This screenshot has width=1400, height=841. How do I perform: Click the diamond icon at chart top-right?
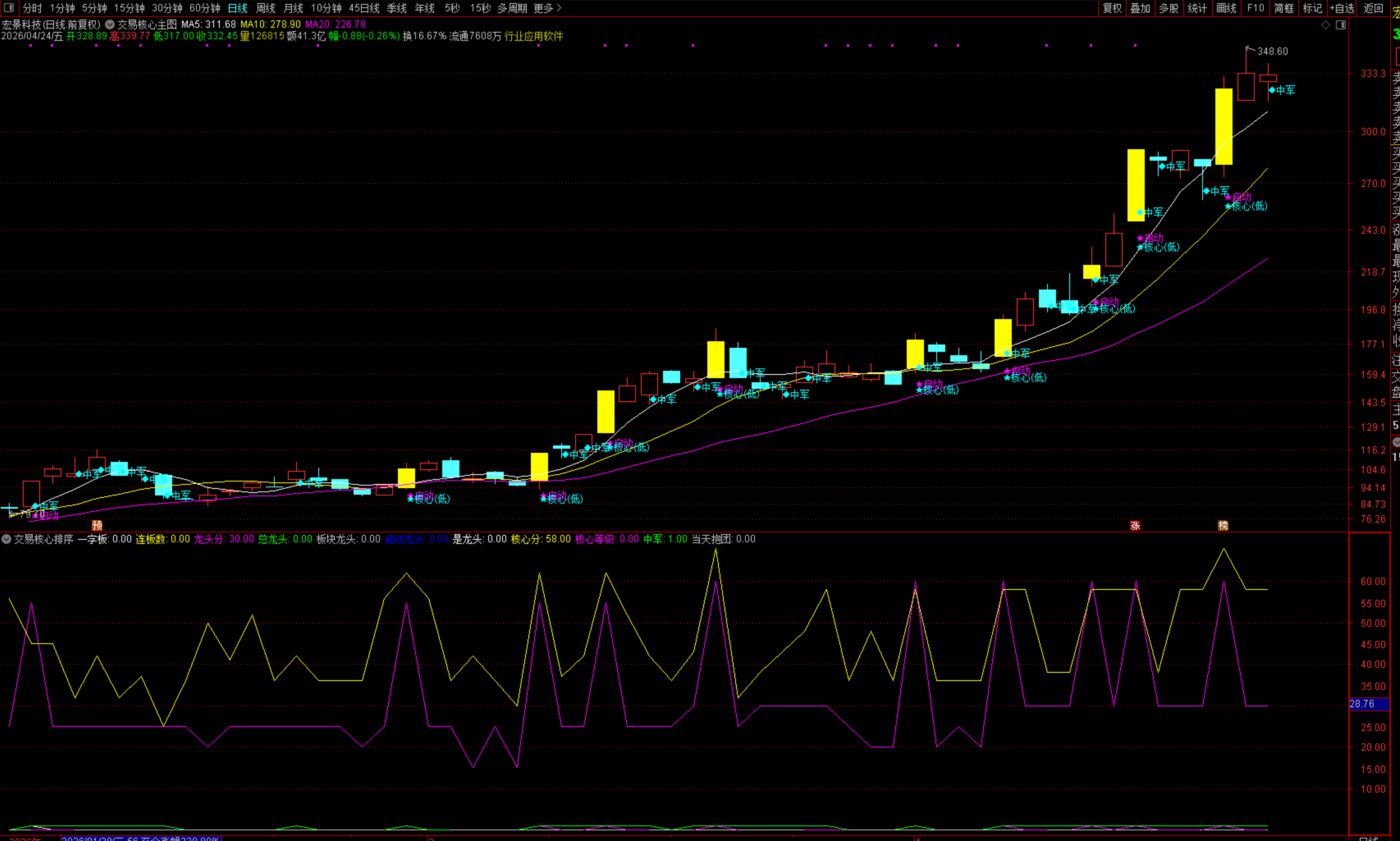[x=1325, y=25]
